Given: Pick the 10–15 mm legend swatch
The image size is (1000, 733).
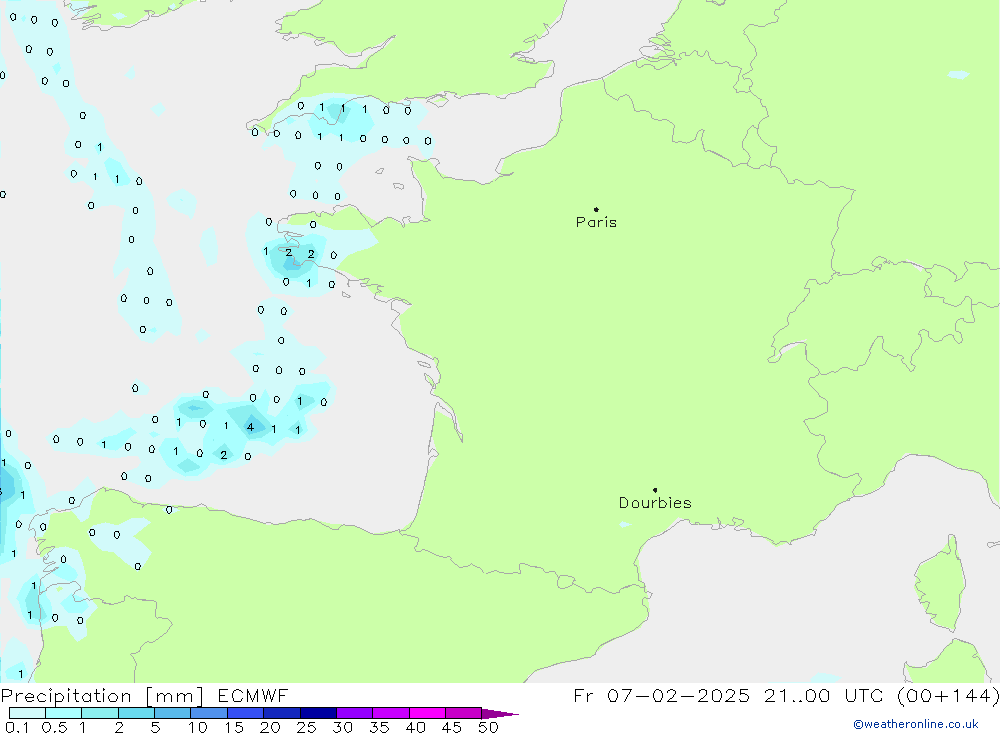Looking at the screenshot, I should 209,713.
